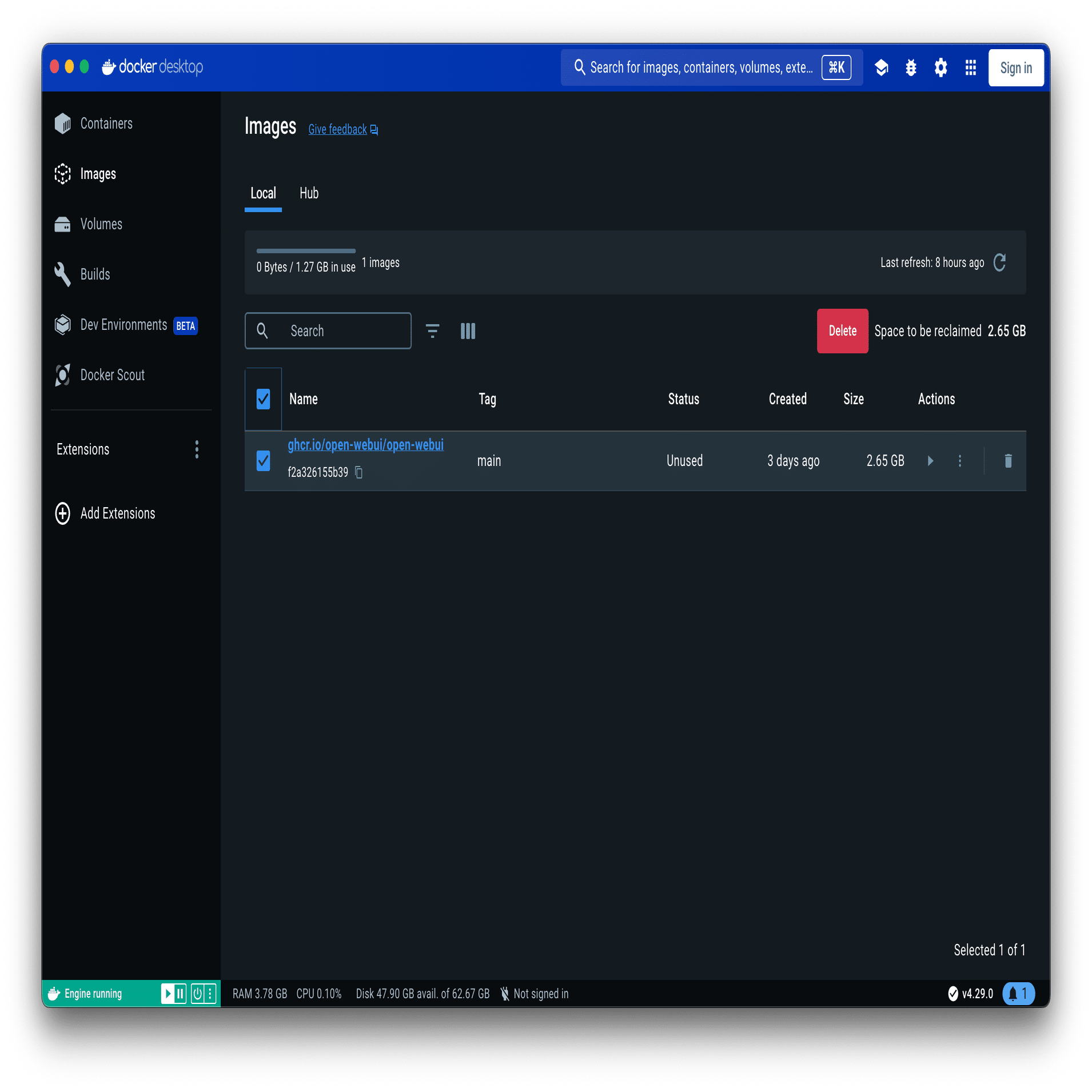Click the Not signed in status icon
Screen dimensions: 1092x1092
tap(505, 994)
